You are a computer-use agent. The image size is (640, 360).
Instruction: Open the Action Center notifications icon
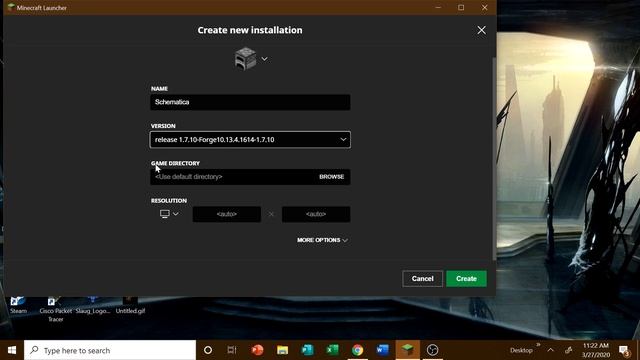click(624, 350)
